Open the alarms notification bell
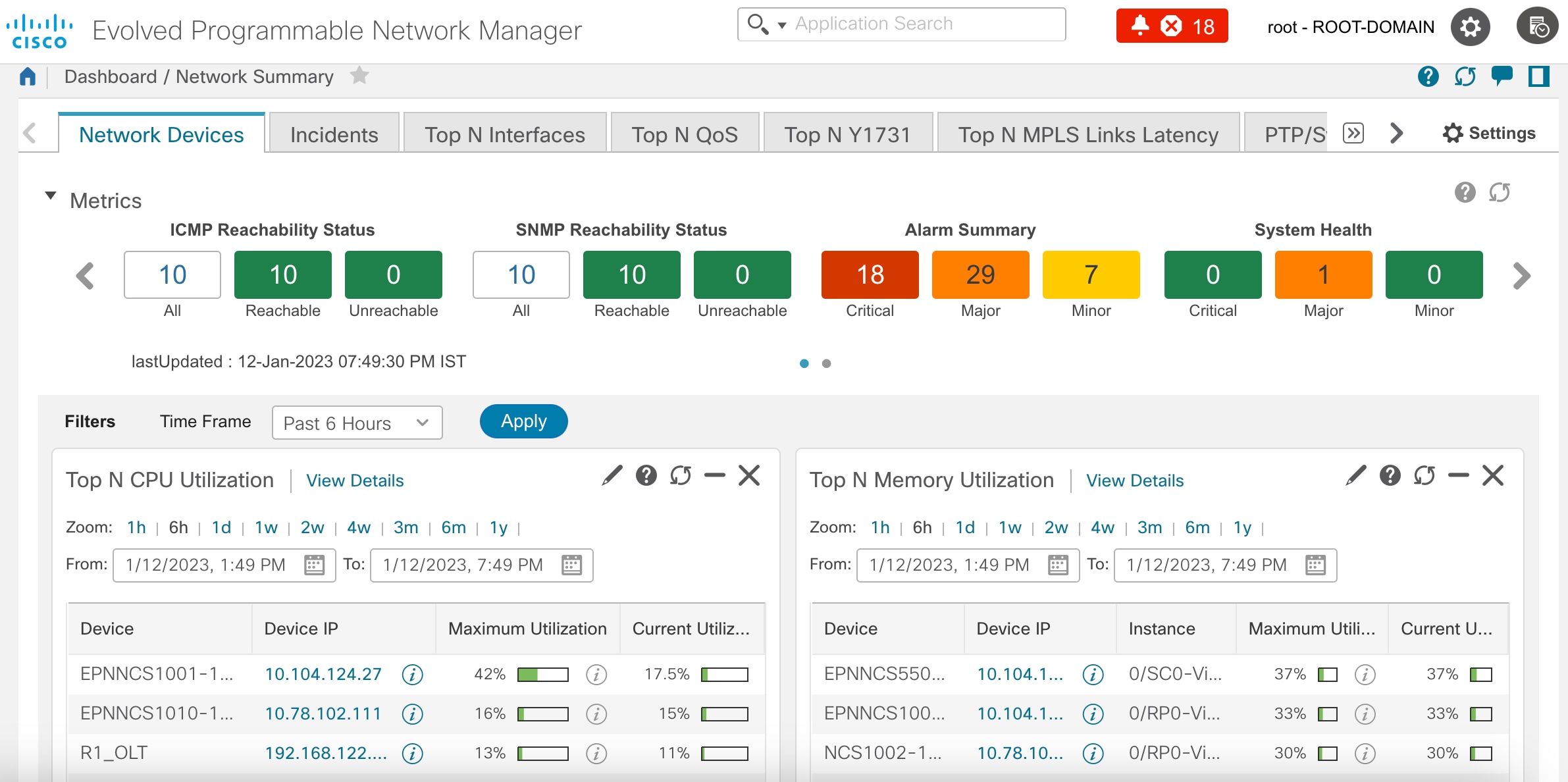The image size is (1568, 782). (1140, 25)
